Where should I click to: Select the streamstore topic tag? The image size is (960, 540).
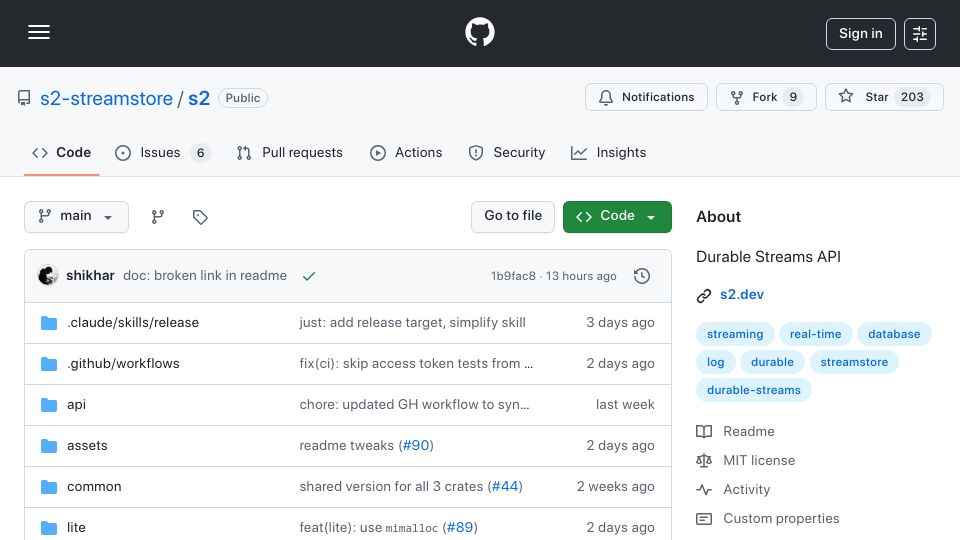click(854, 362)
